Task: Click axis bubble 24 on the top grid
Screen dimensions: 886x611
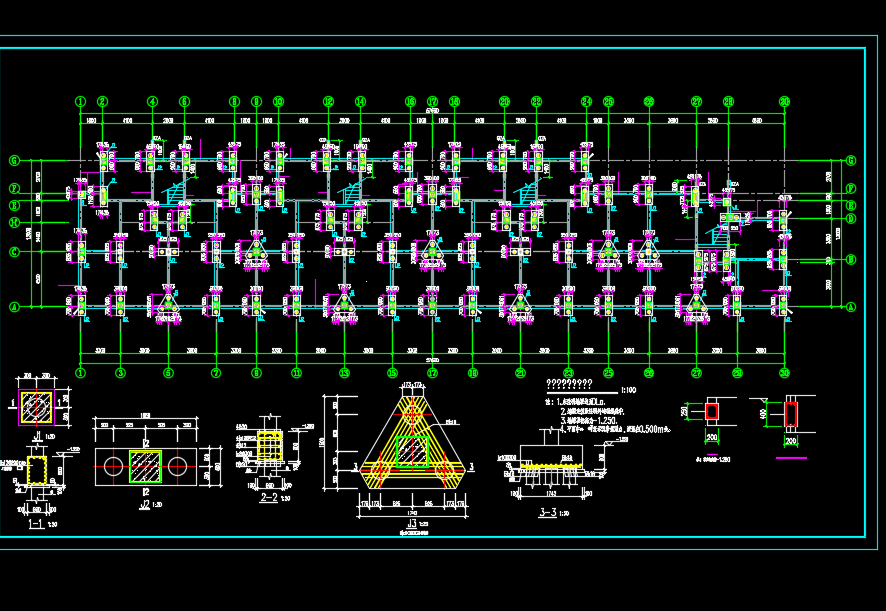Action: [587, 102]
